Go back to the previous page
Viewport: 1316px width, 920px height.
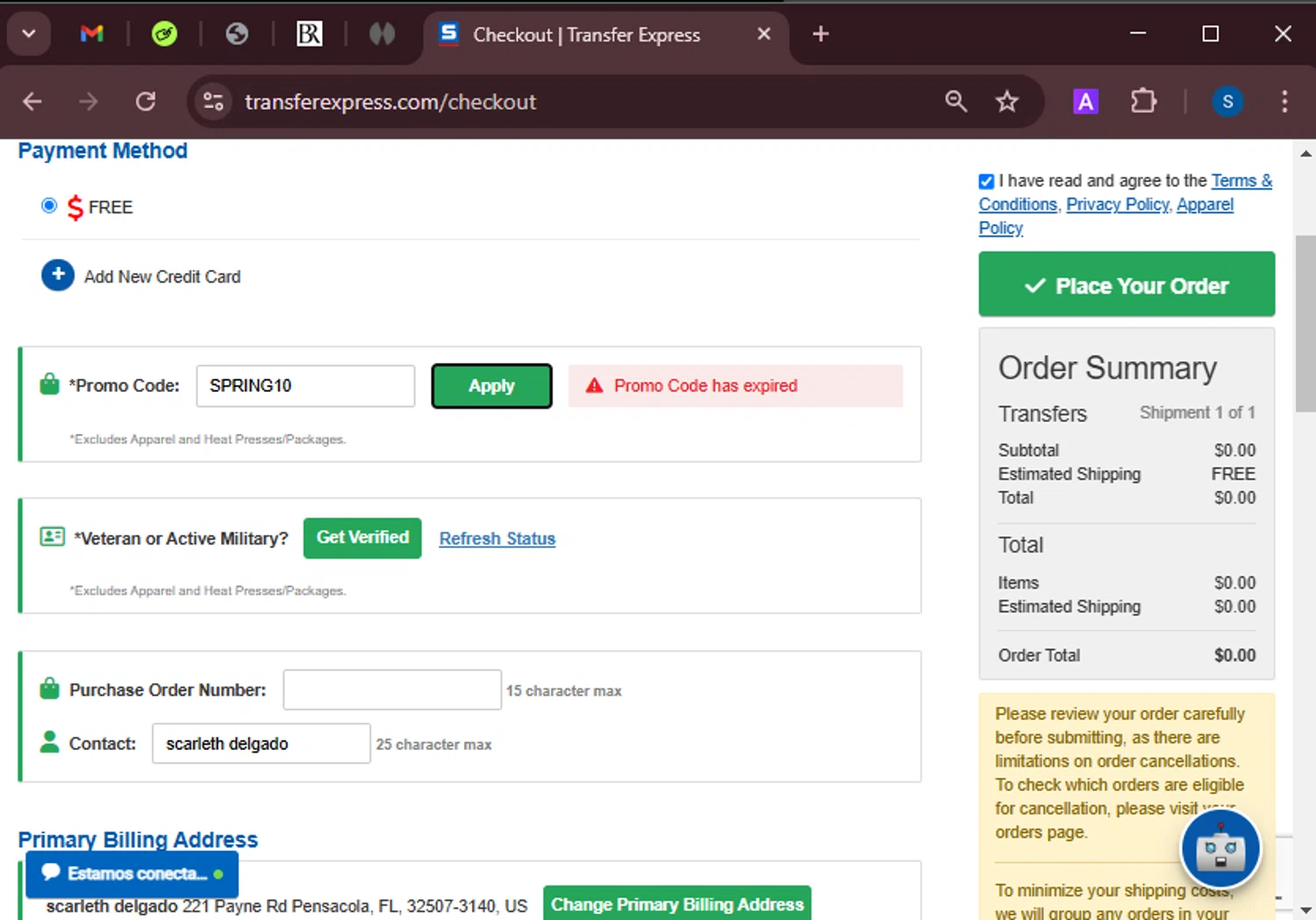tap(32, 102)
